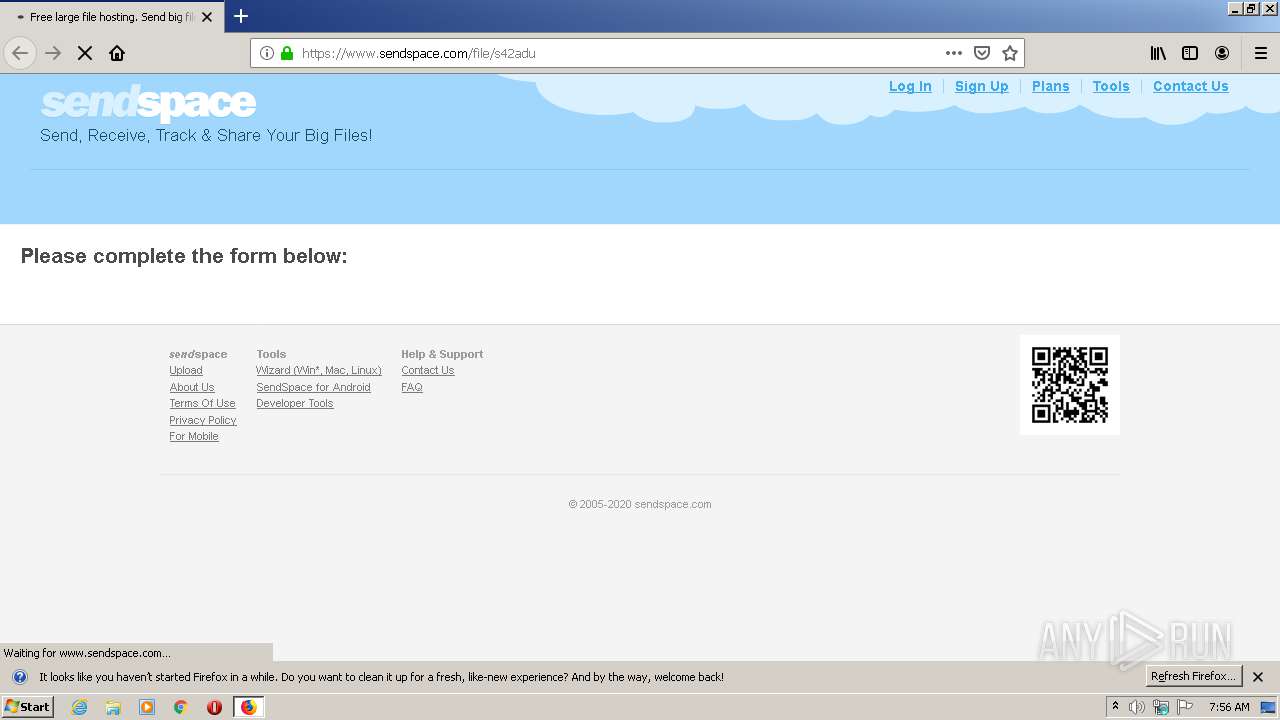Open the Sign Up link
The image size is (1280, 720).
click(982, 86)
